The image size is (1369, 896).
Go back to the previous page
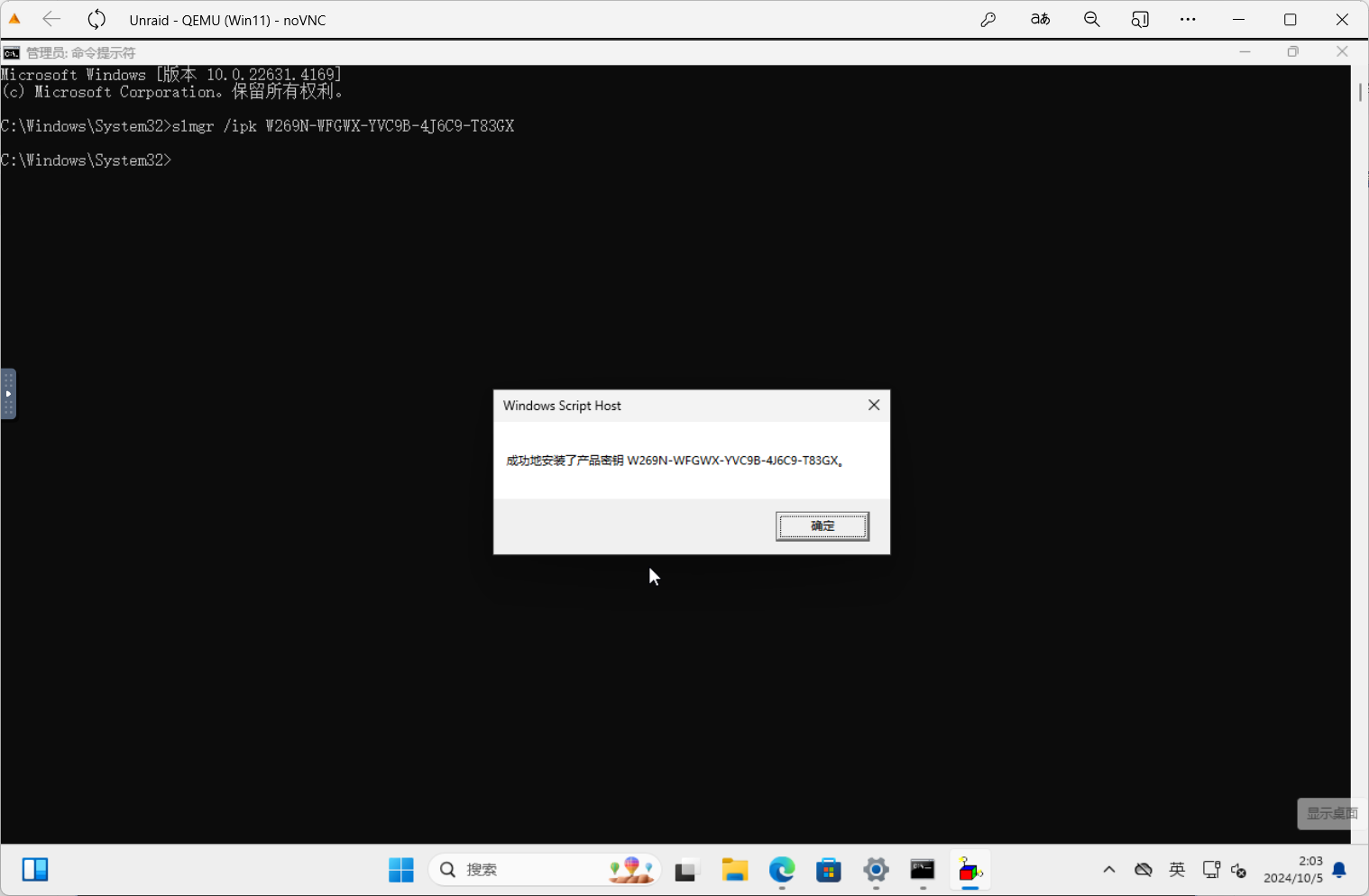(x=51, y=20)
